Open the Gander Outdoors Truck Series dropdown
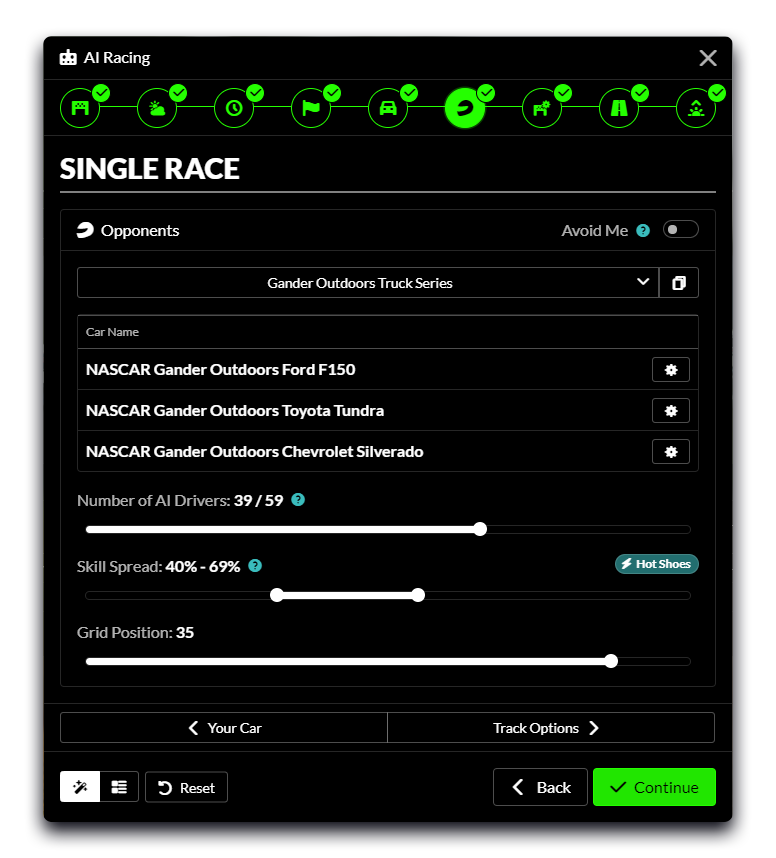This screenshot has width=776, height=858. (x=368, y=283)
